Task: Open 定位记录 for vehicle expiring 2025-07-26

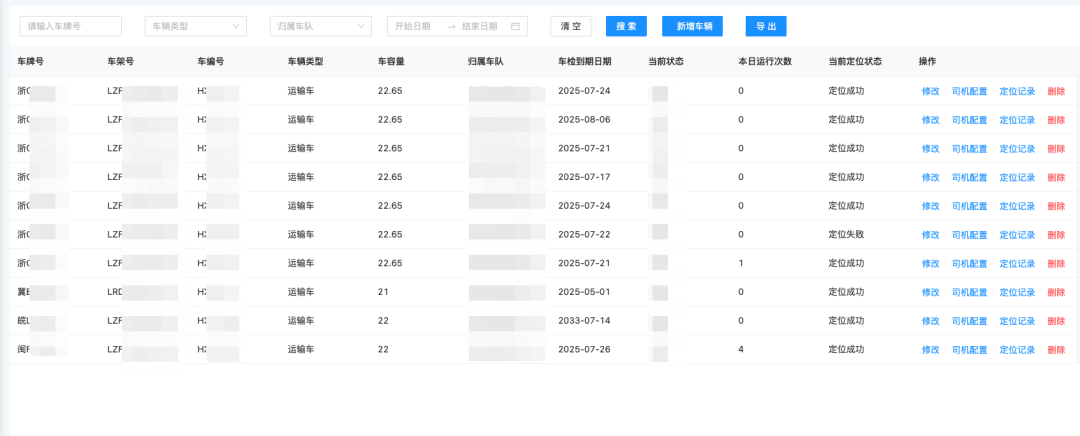Action: point(1017,350)
